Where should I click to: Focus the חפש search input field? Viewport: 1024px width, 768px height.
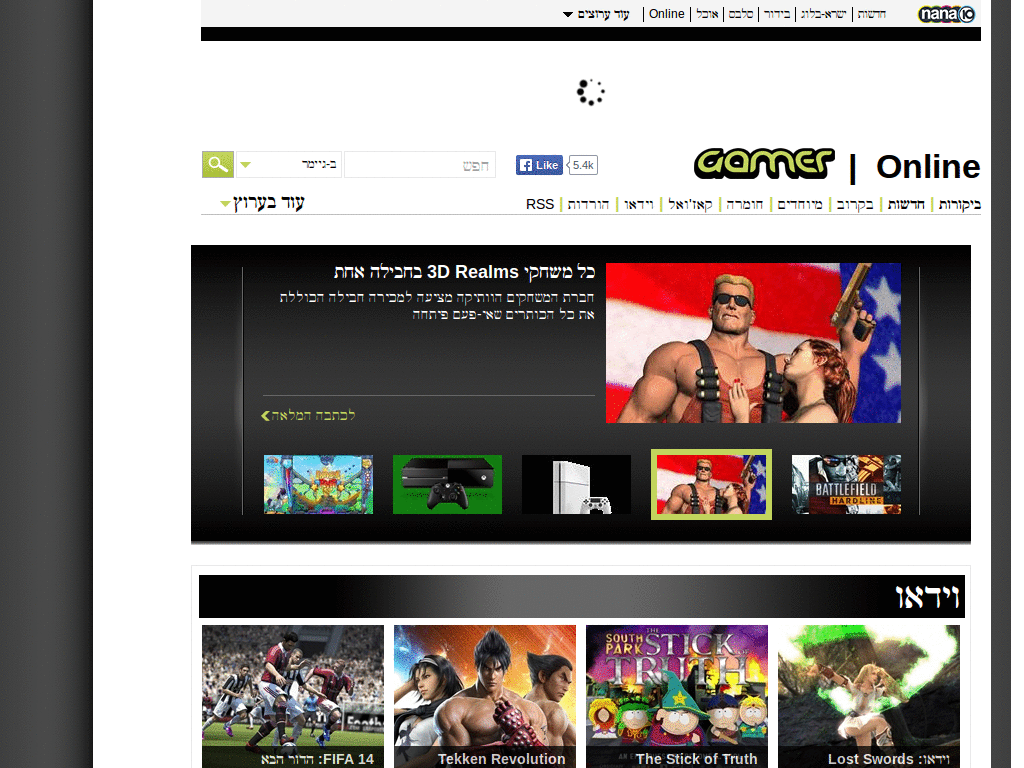(x=420, y=165)
